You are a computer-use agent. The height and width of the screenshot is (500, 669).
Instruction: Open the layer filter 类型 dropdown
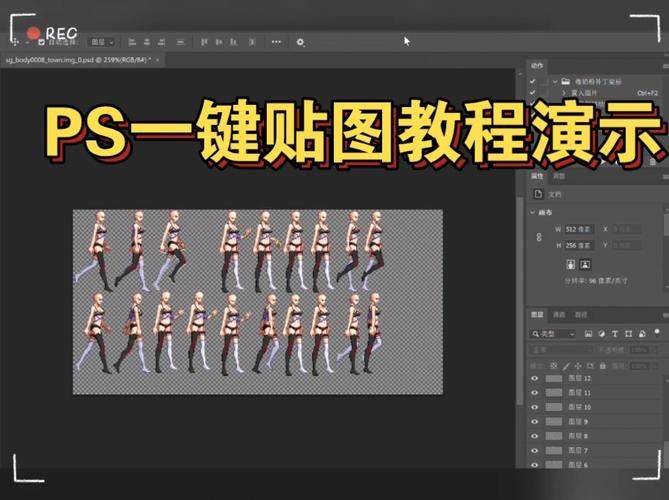click(x=553, y=334)
